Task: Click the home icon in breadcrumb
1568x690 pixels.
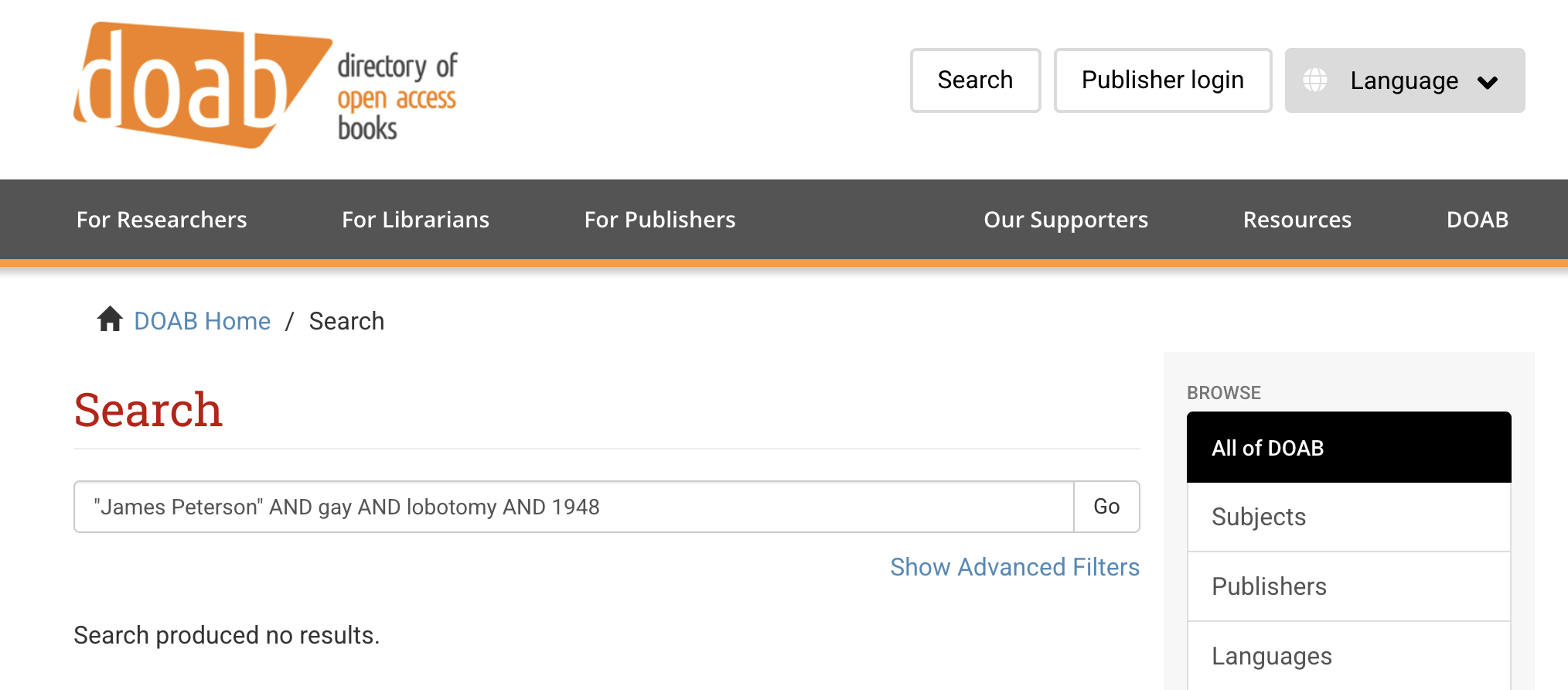Action: (110, 319)
